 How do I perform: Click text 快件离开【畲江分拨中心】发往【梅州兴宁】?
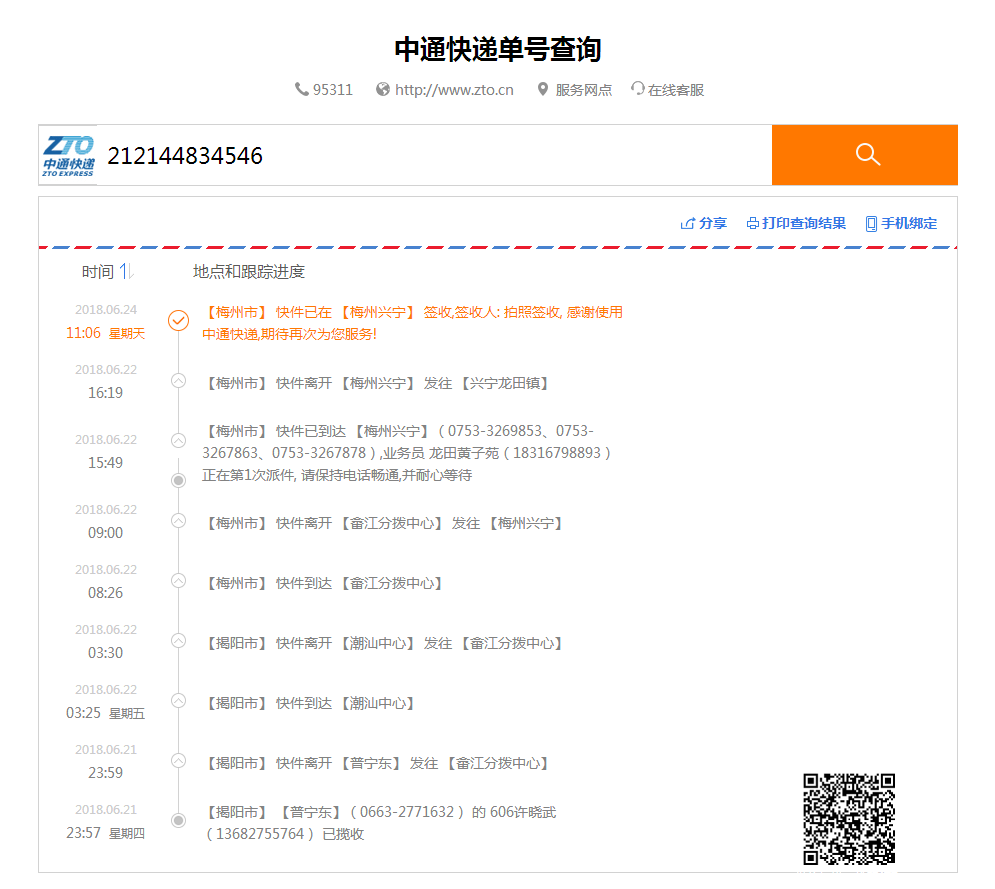(x=419, y=524)
